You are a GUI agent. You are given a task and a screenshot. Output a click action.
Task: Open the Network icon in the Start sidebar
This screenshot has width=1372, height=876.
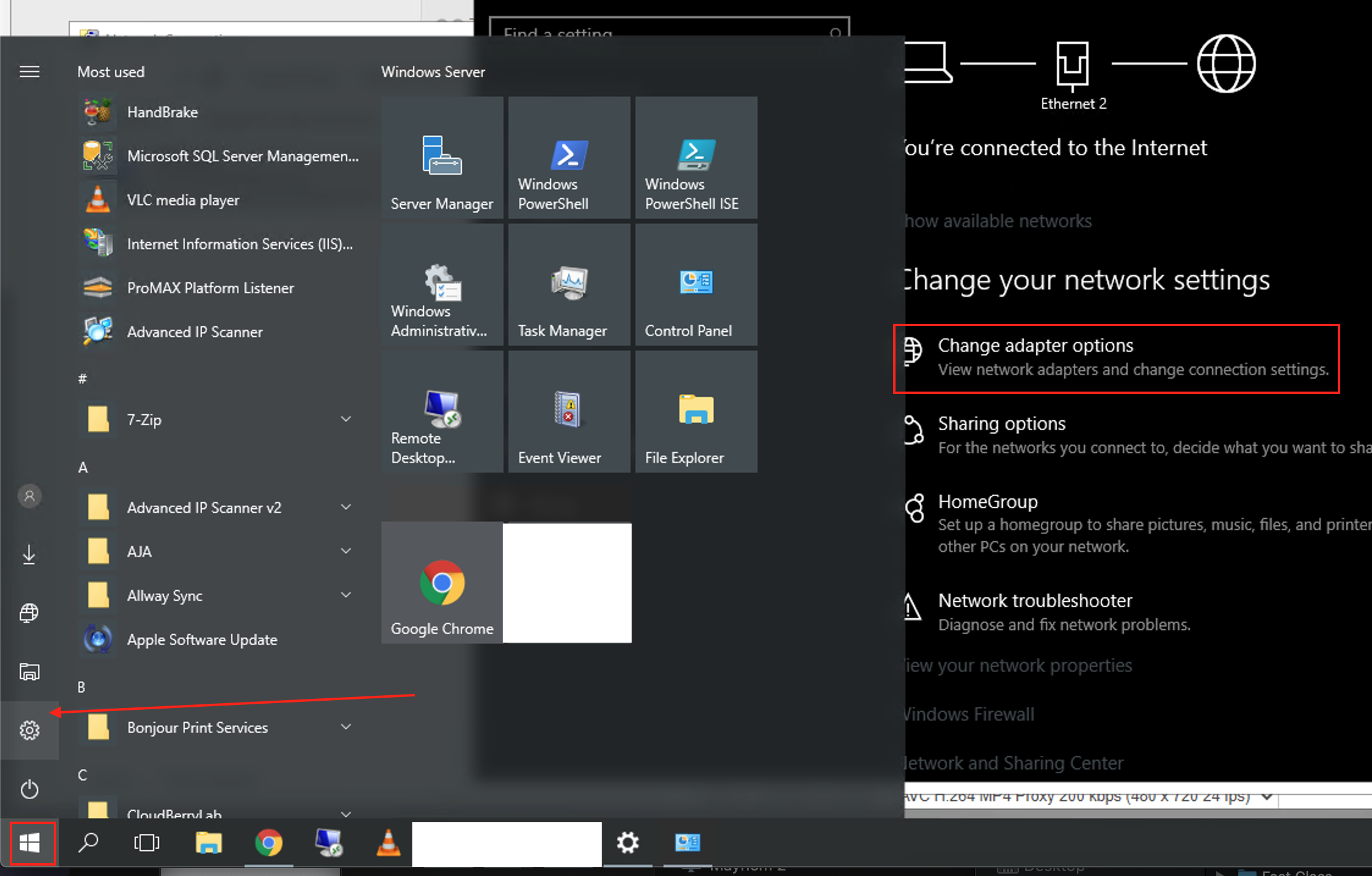point(29,613)
